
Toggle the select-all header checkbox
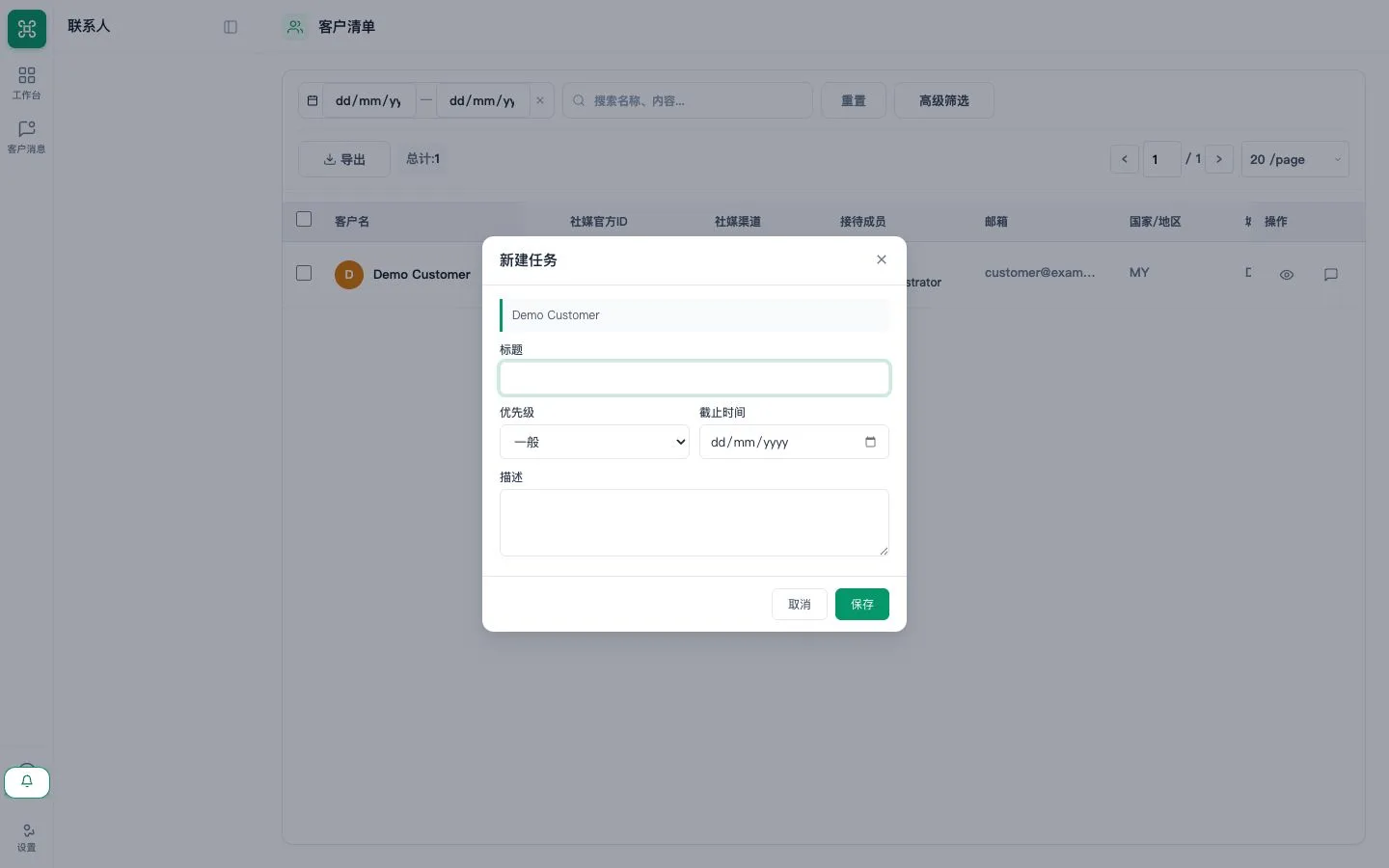click(304, 219)
